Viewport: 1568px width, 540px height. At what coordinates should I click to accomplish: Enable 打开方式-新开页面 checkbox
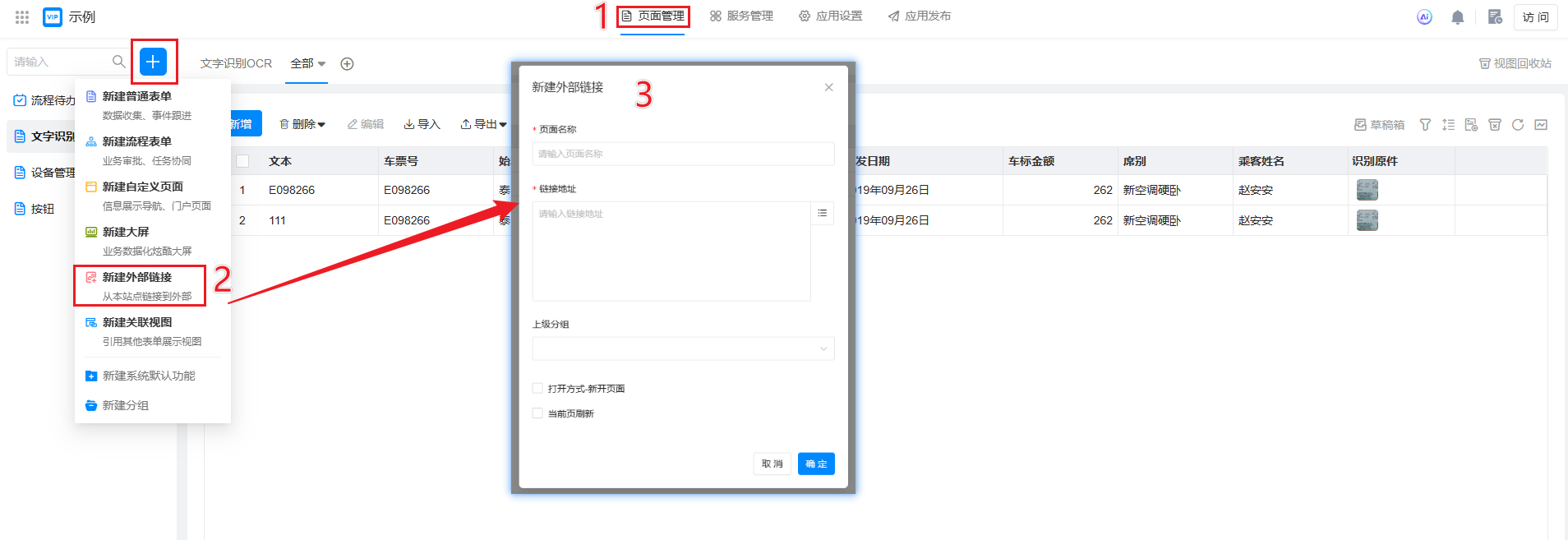coord(537,389)
